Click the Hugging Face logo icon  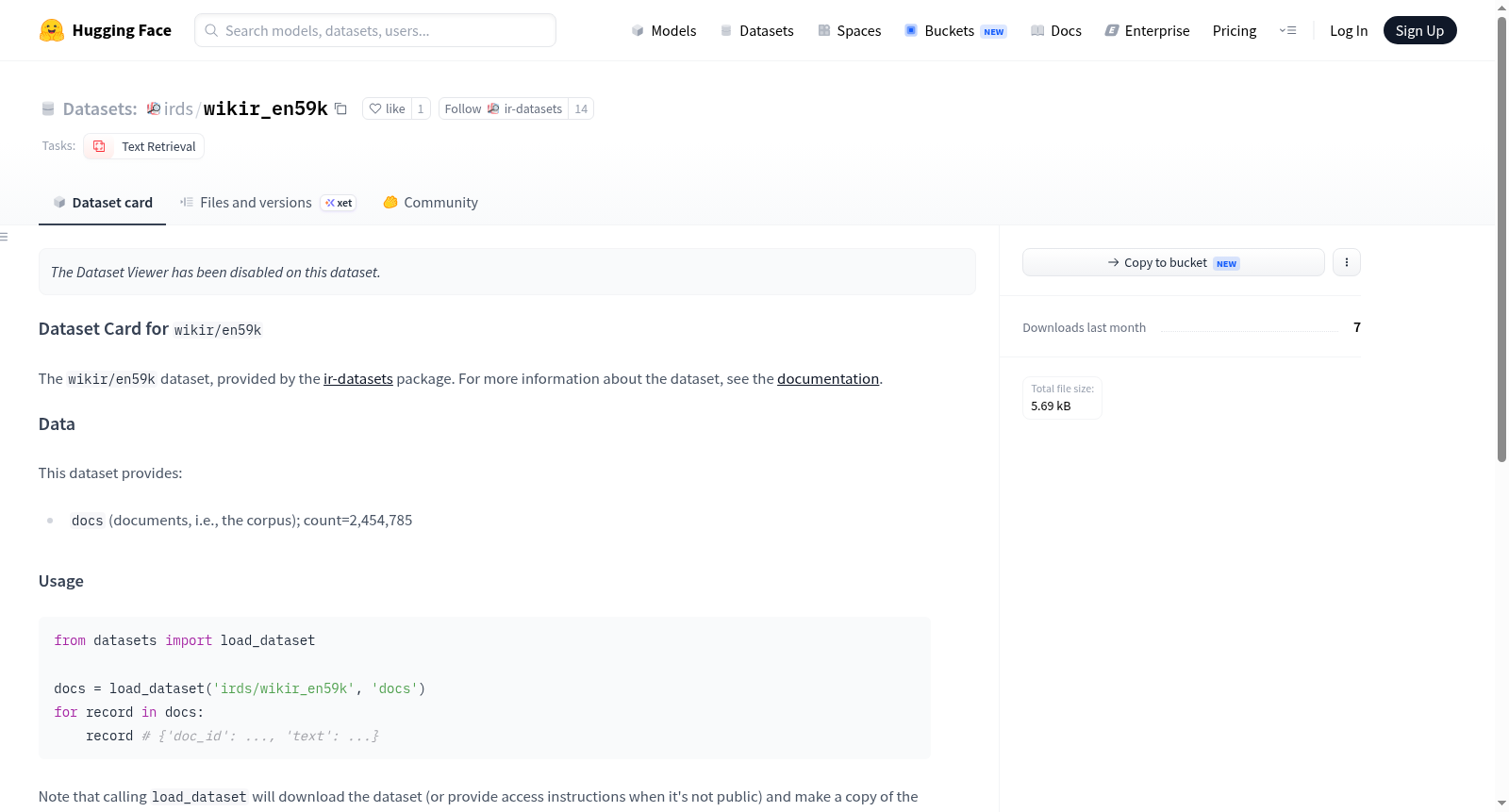[51, 30]
